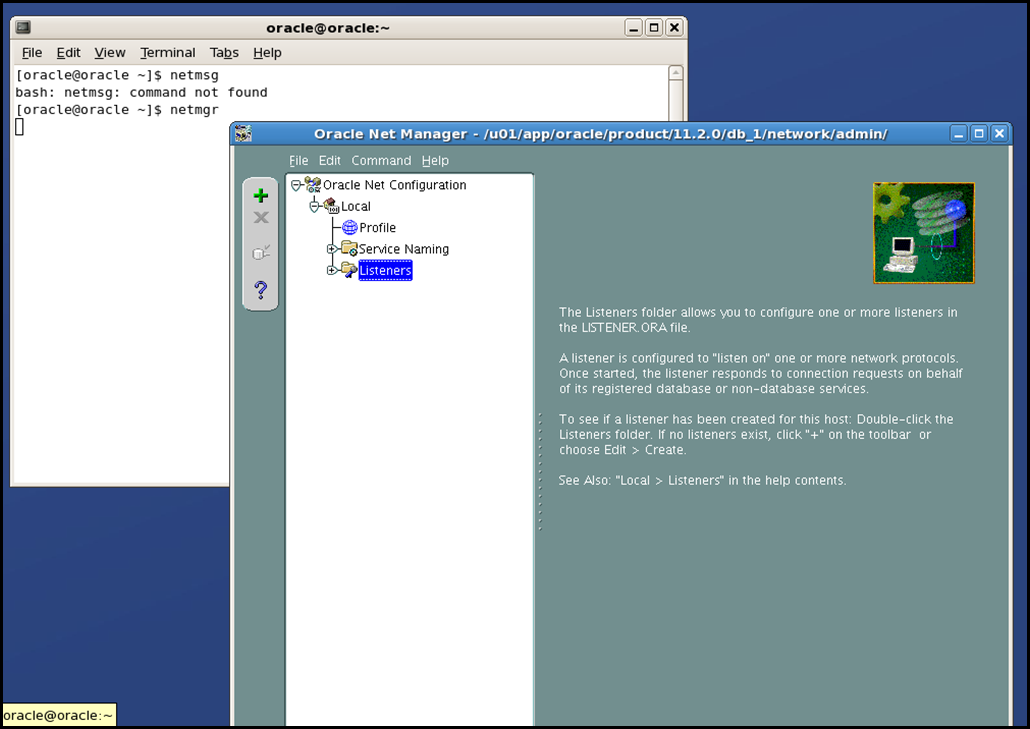Select the Profile tree item

378,228
